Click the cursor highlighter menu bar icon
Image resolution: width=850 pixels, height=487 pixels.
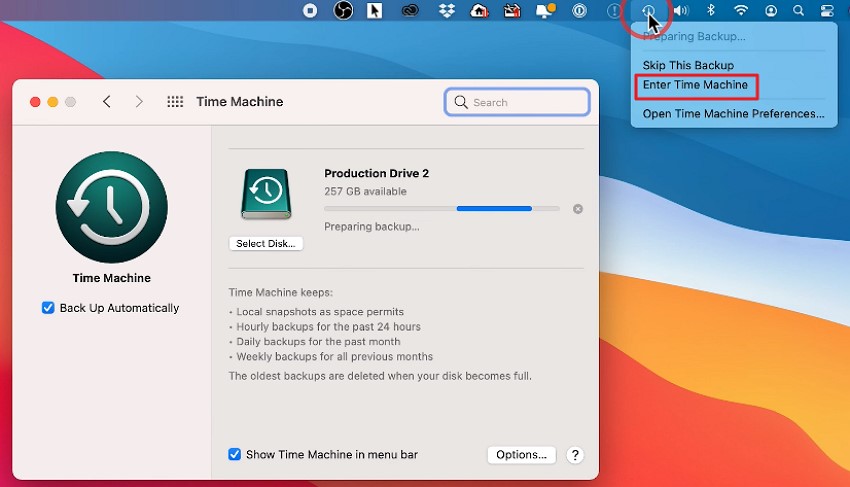coord(374,10)
